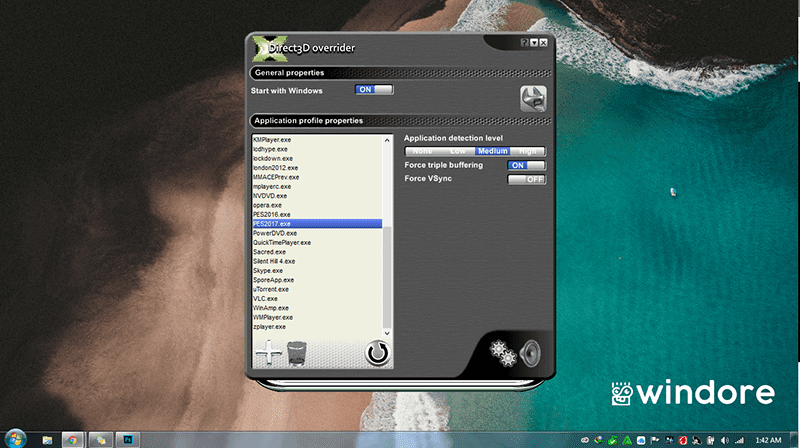800x448 pixels.
Task: Click the volume icon in system tray
Action: click(724, 440)
